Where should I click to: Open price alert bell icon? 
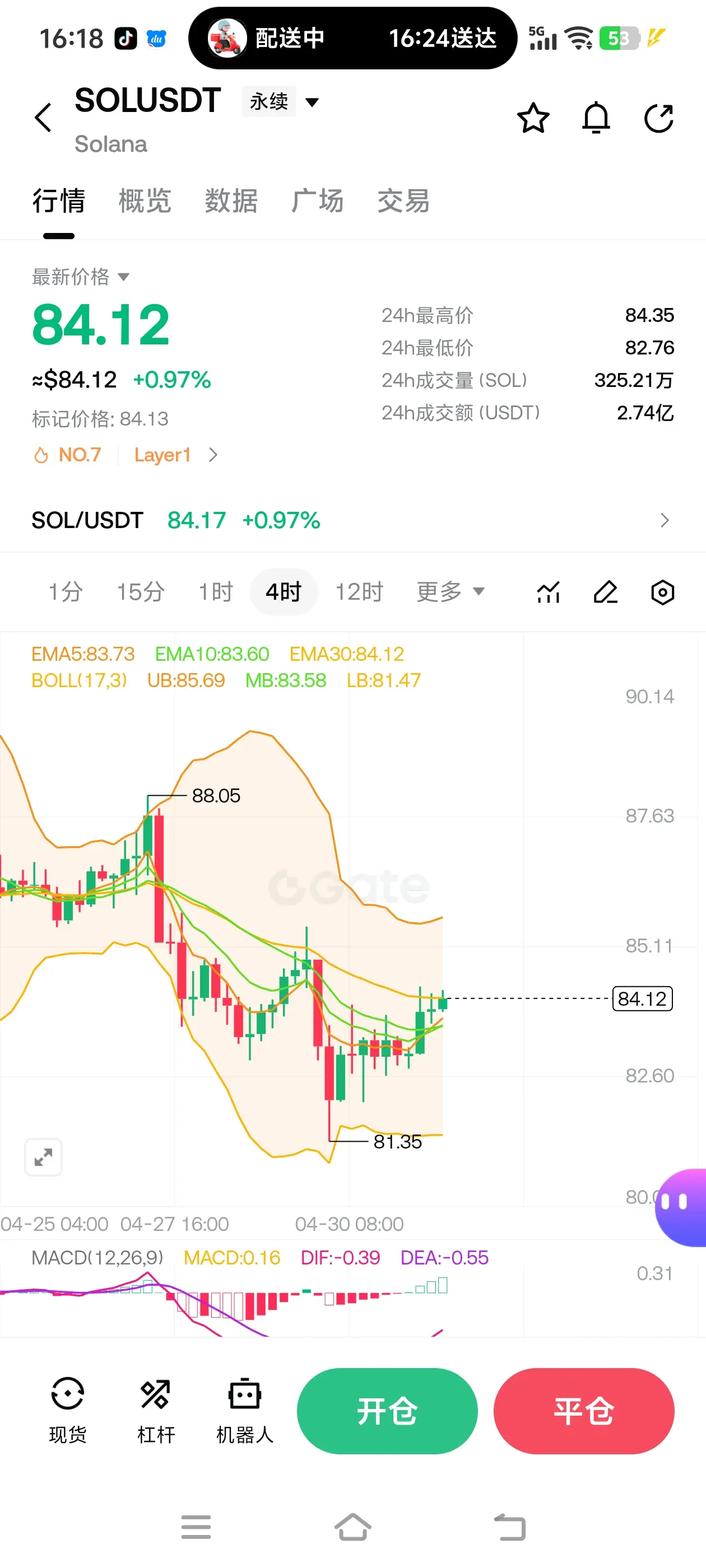point(596,118)
